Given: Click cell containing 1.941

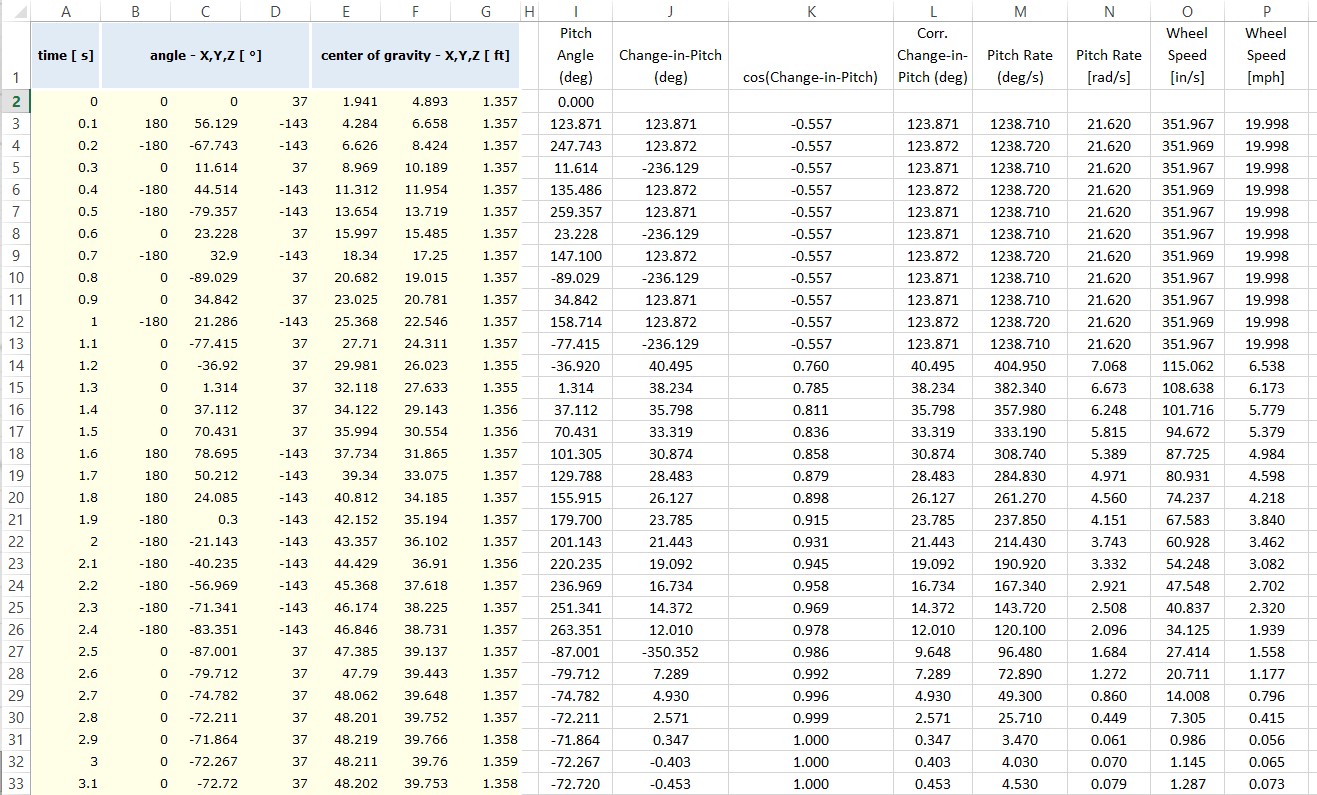Looking at the screenshot, I should pyautogui.click(x=345, y=102).
